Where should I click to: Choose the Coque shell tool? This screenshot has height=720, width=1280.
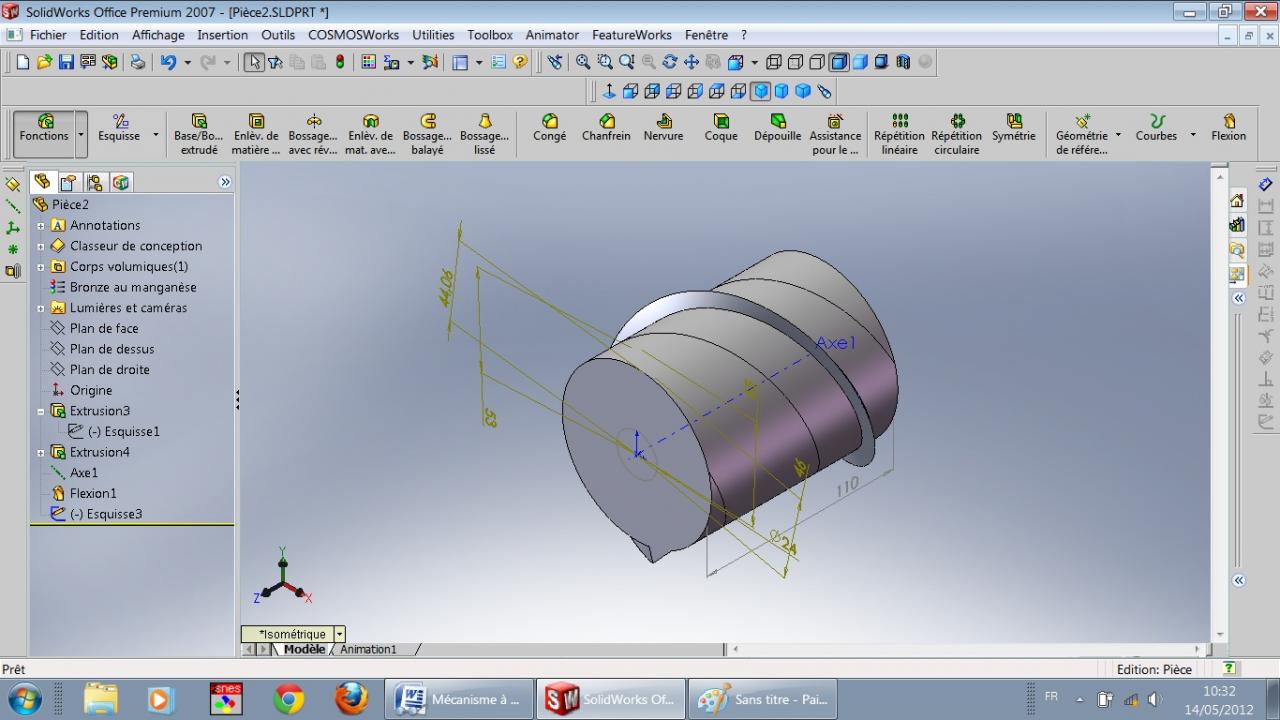tap(721, 128)
